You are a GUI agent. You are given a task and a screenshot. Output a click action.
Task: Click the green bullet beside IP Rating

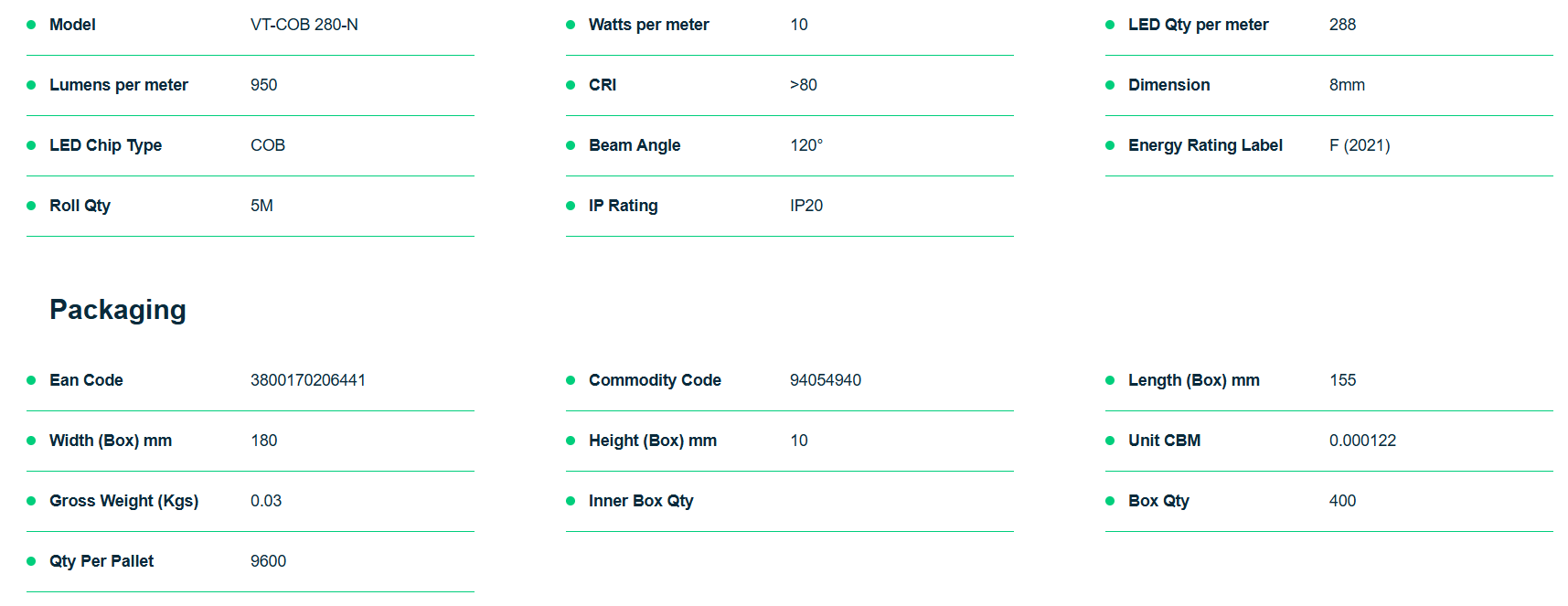571,206
